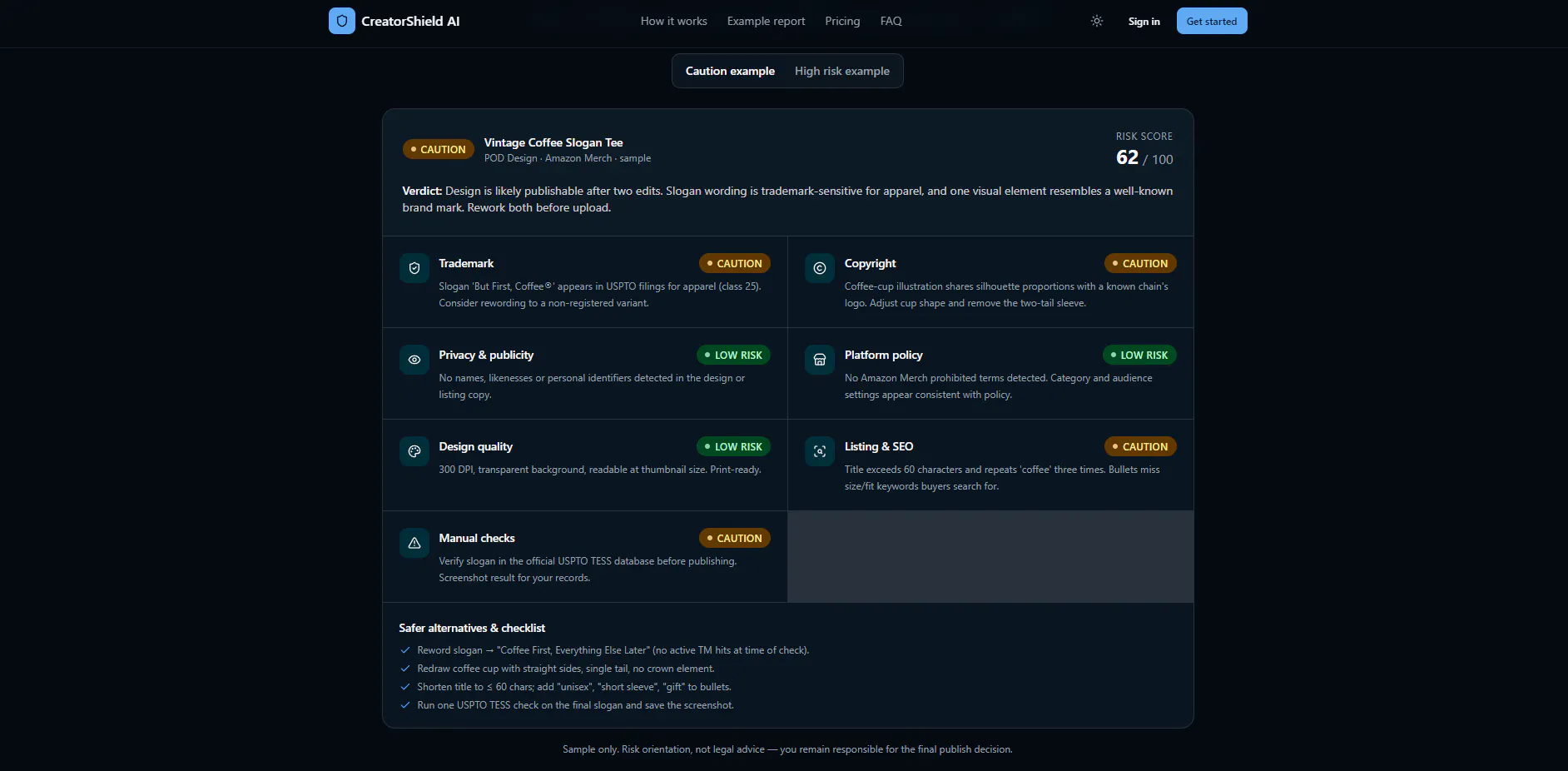The width and height of the screenshot is (1568, 771).
Task: Click the Manual checks heading
Action: tap(477, 538)
